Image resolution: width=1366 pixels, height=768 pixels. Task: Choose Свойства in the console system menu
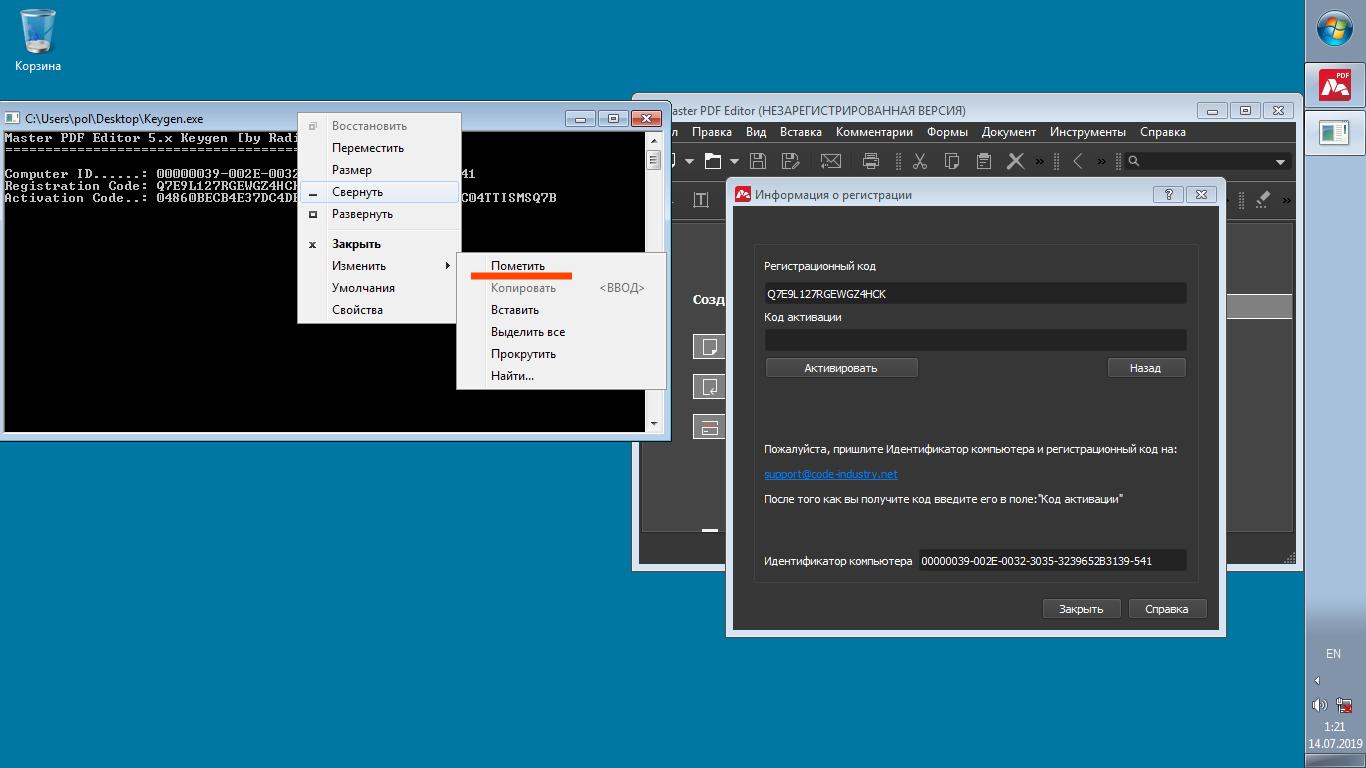click(380, 310)
